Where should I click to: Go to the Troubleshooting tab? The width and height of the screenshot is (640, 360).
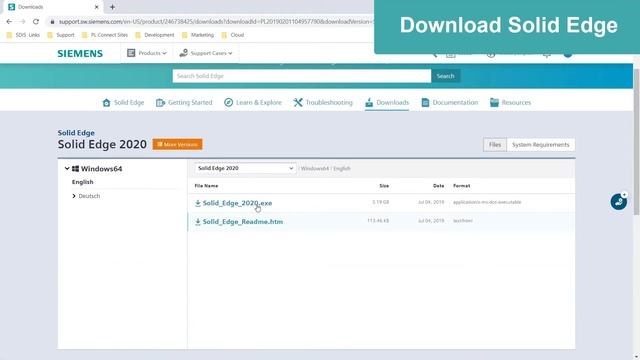[x=323, y=102]
